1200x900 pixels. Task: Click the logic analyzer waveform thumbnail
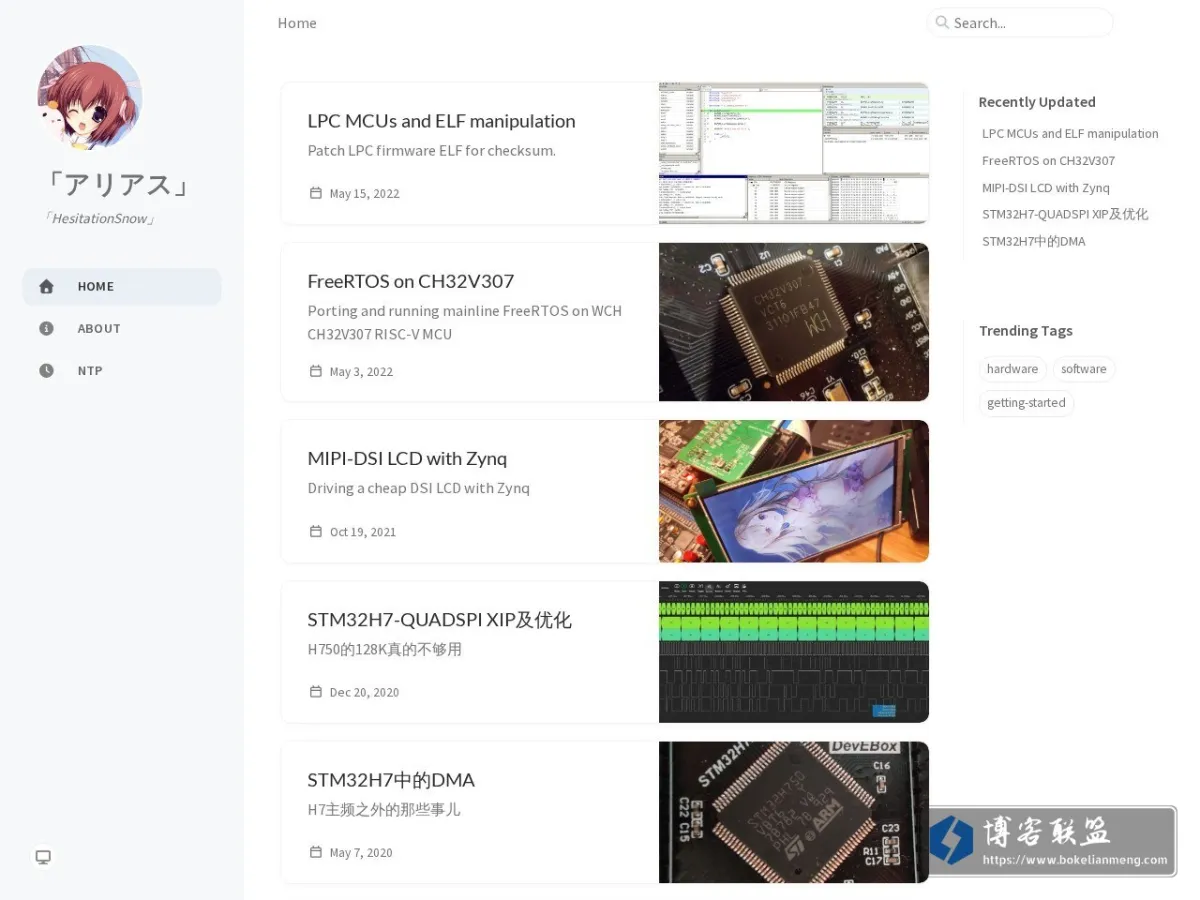tap(794, 652)
